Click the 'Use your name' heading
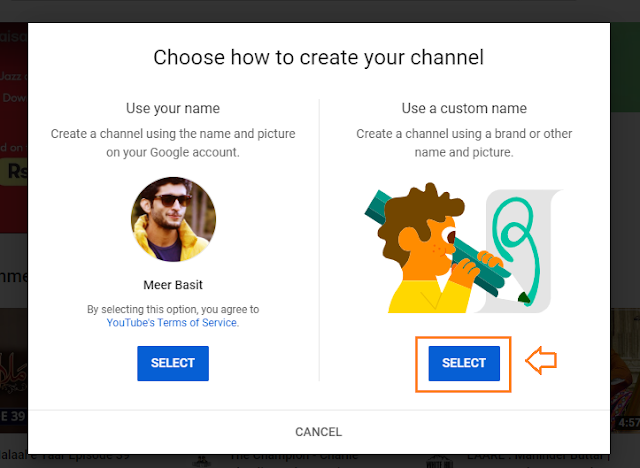Screen dimensions: 640x468 pos(172,107)
